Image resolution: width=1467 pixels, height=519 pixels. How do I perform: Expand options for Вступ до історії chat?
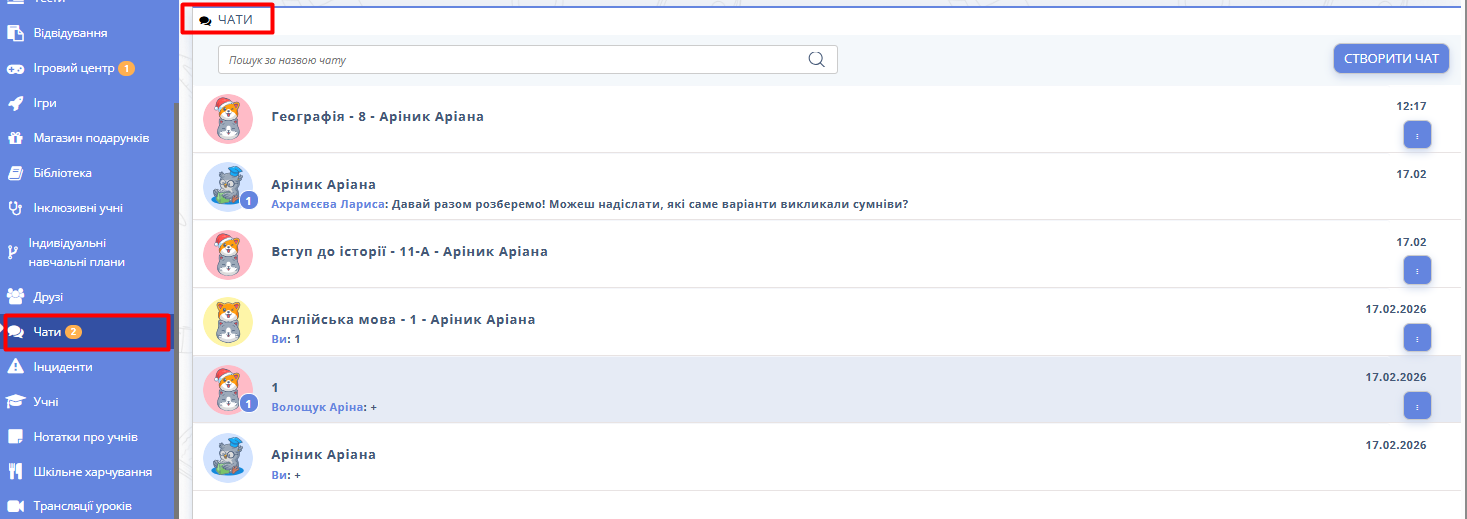1416,269
